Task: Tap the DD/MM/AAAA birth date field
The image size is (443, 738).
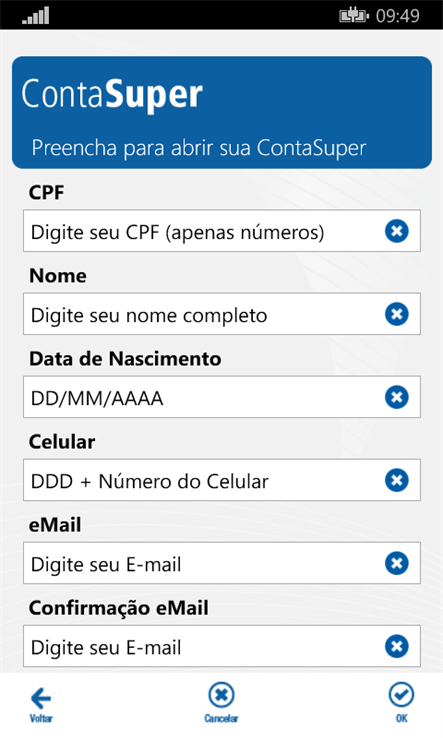Action: [222, 397]
